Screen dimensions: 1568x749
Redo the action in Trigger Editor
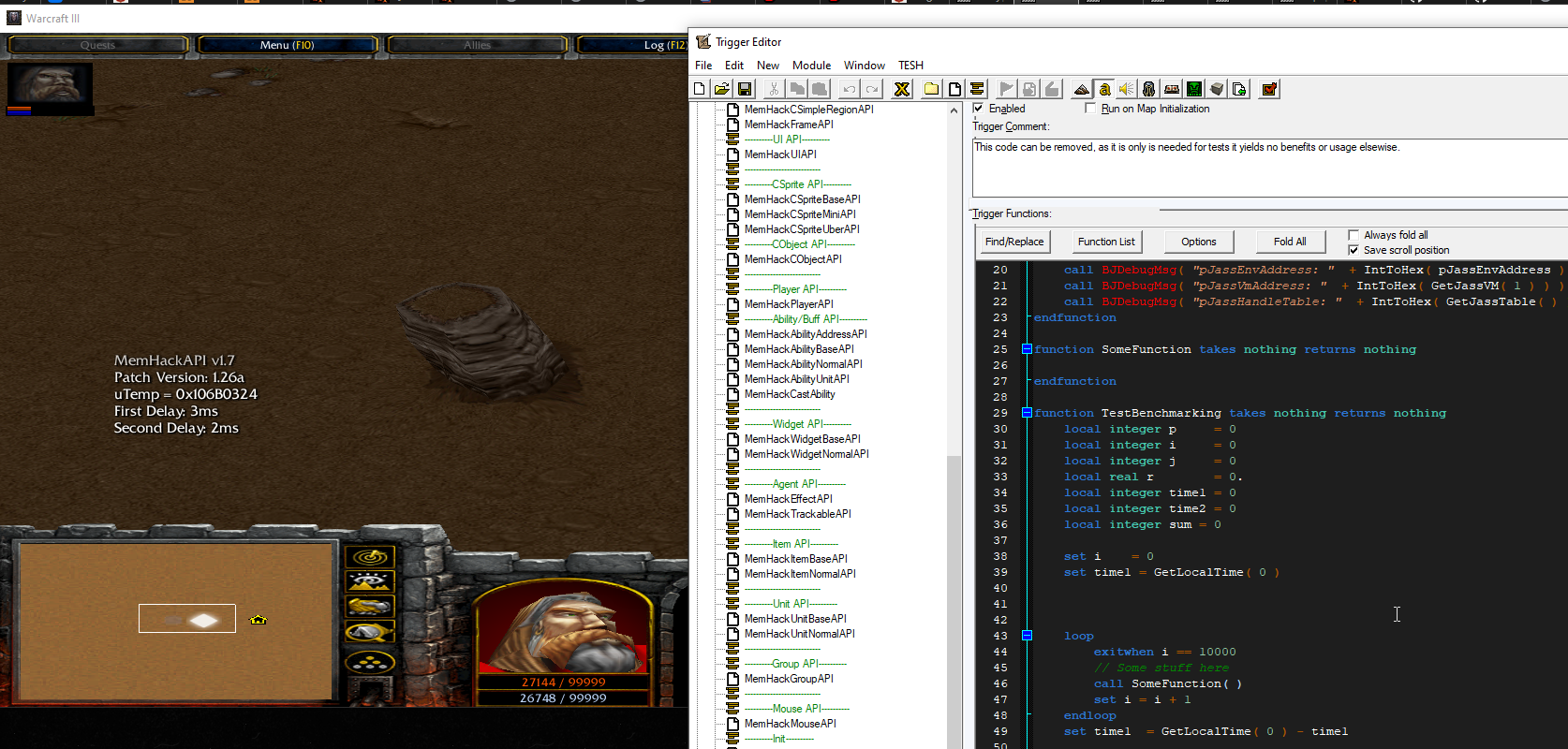click(872, 89)
